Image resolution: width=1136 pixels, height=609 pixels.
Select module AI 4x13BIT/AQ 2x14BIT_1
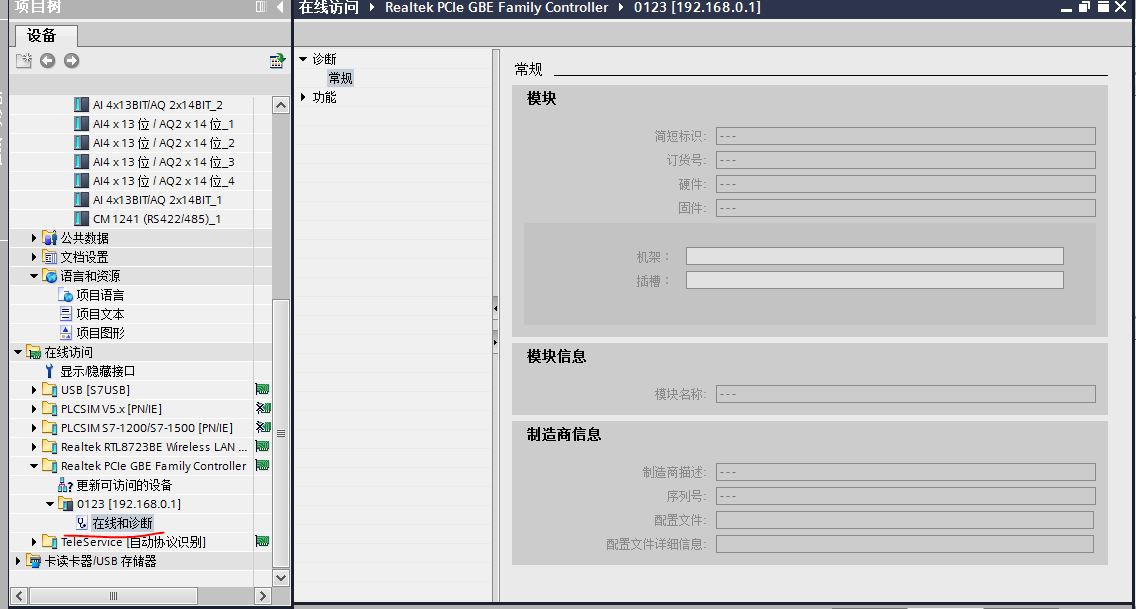[x=157, y=200]
